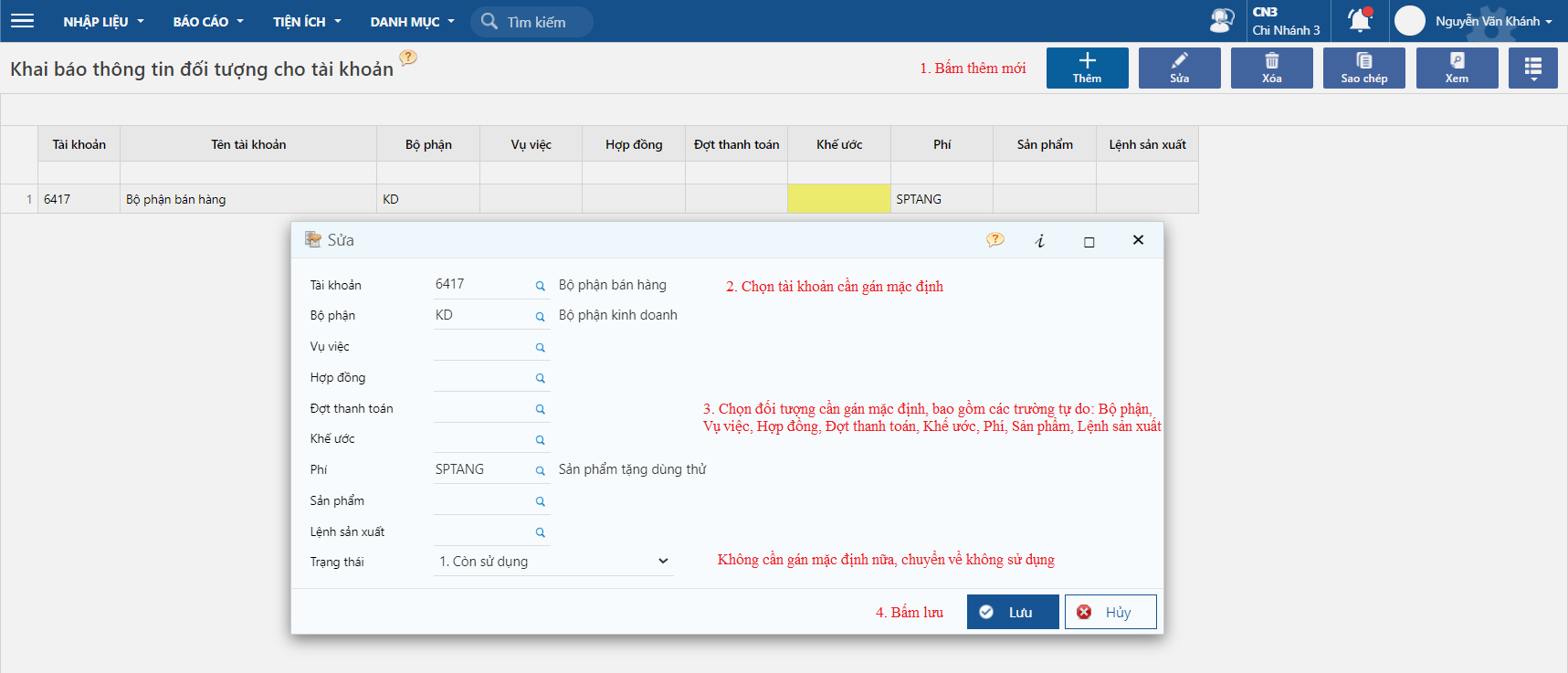Open the NHẬP LIỆU menu
Screen dimensions: 1568x673
tap(103, 22)
